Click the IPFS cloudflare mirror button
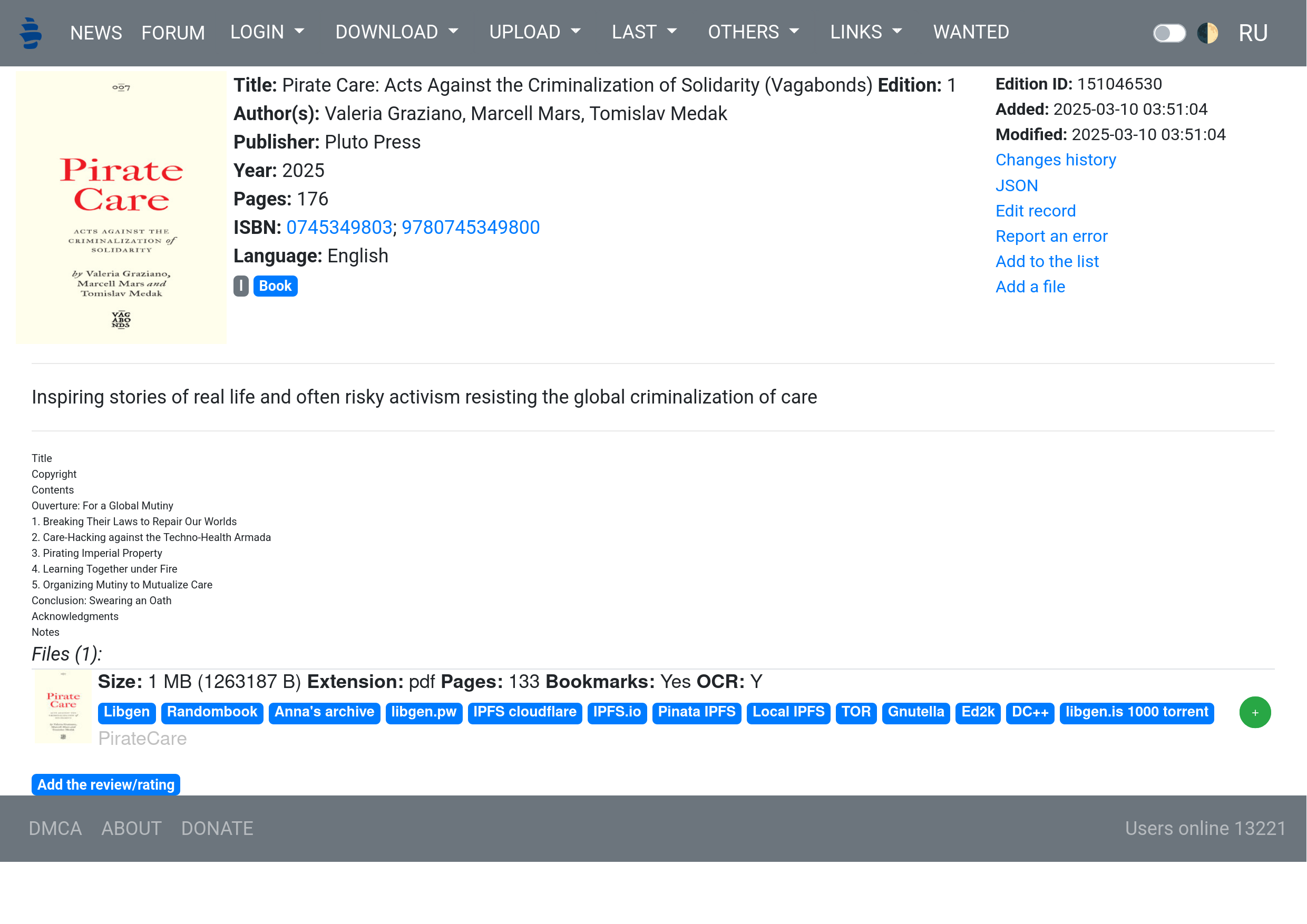 pos(524,712)
